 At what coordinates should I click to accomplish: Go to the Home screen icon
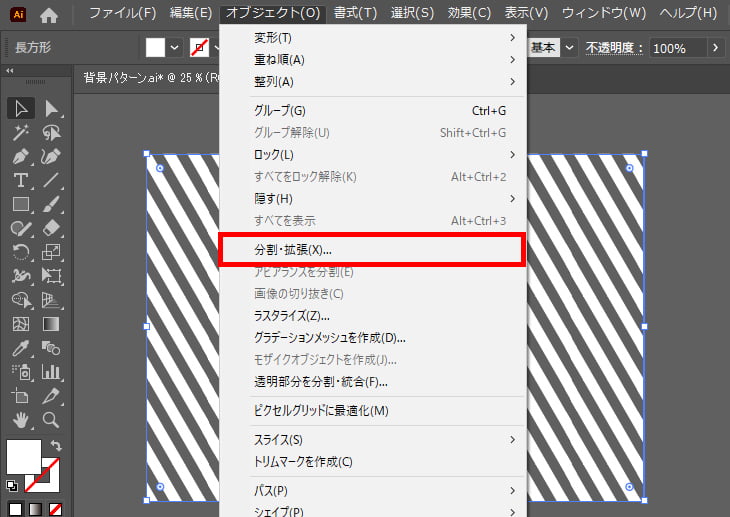(49, 14)
